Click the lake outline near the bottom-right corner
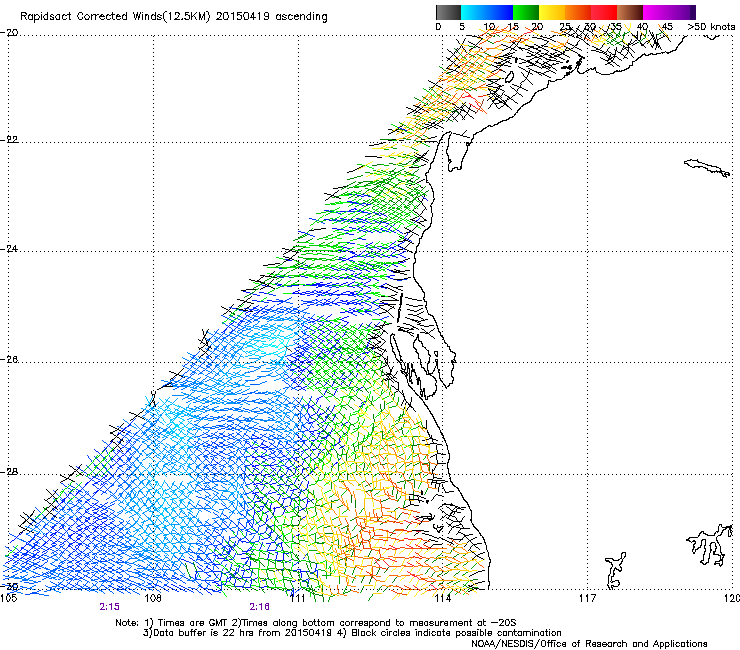Screen dimensions: 740x650 [x=710, y=545]
